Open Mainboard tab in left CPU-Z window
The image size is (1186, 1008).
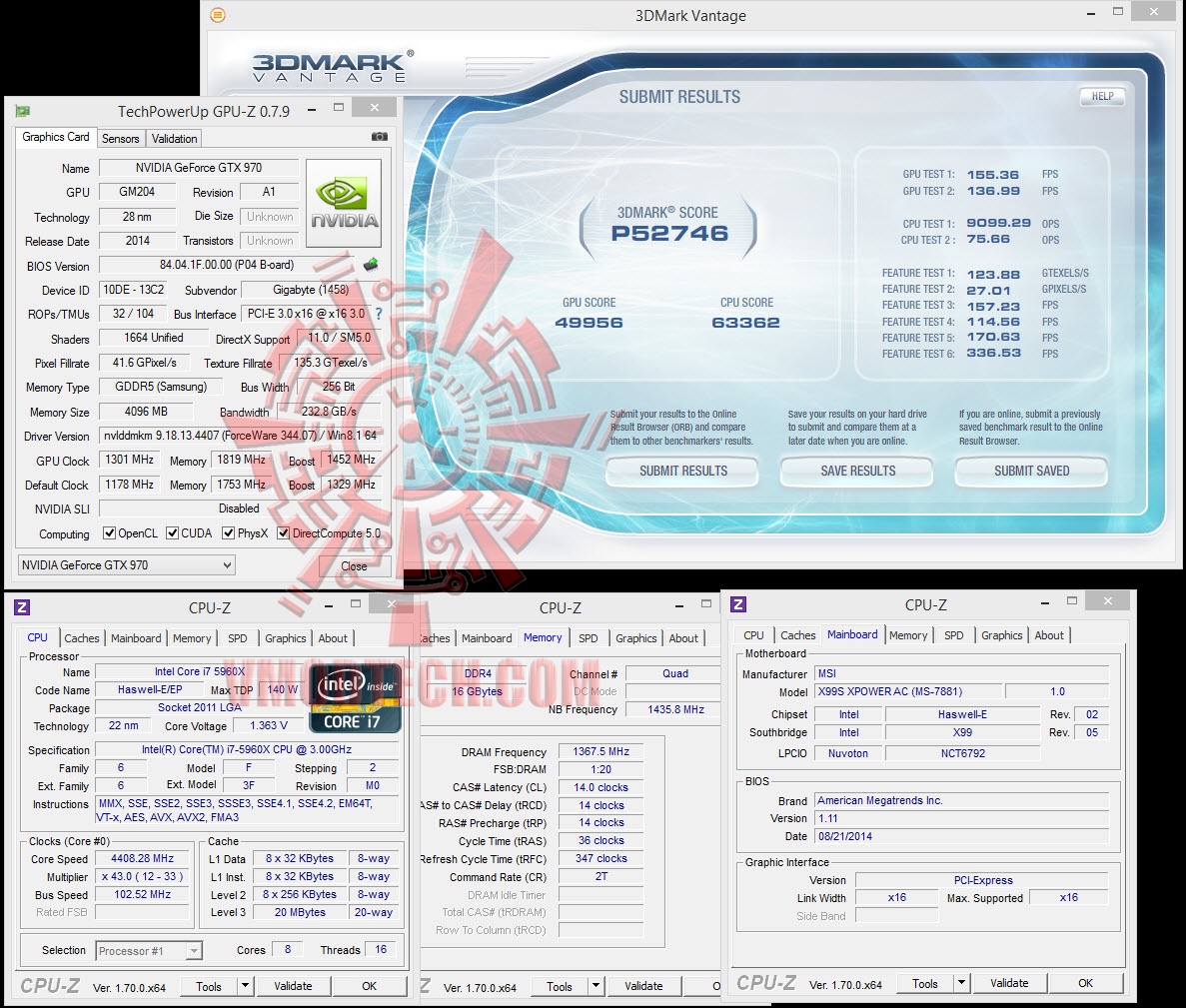click(136, 638)
